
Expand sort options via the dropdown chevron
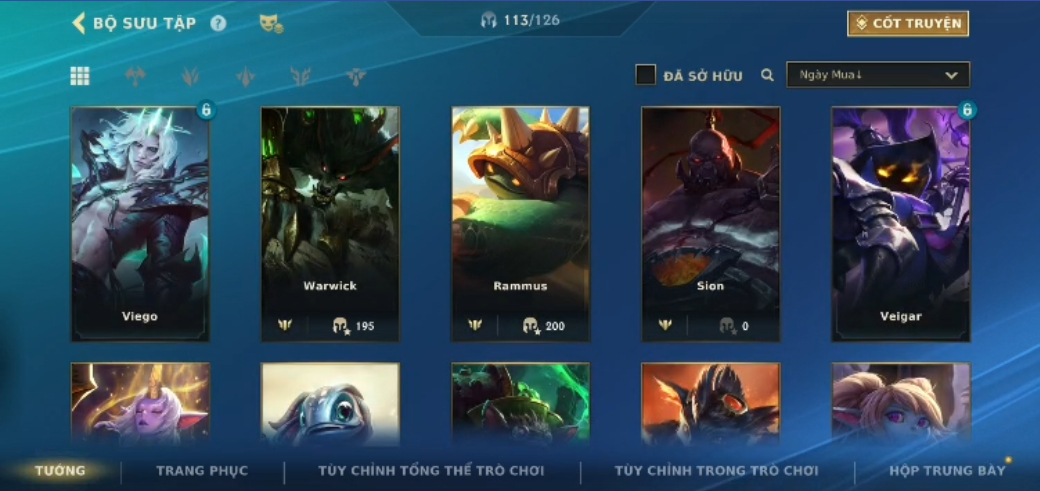(x=951, y=76)
